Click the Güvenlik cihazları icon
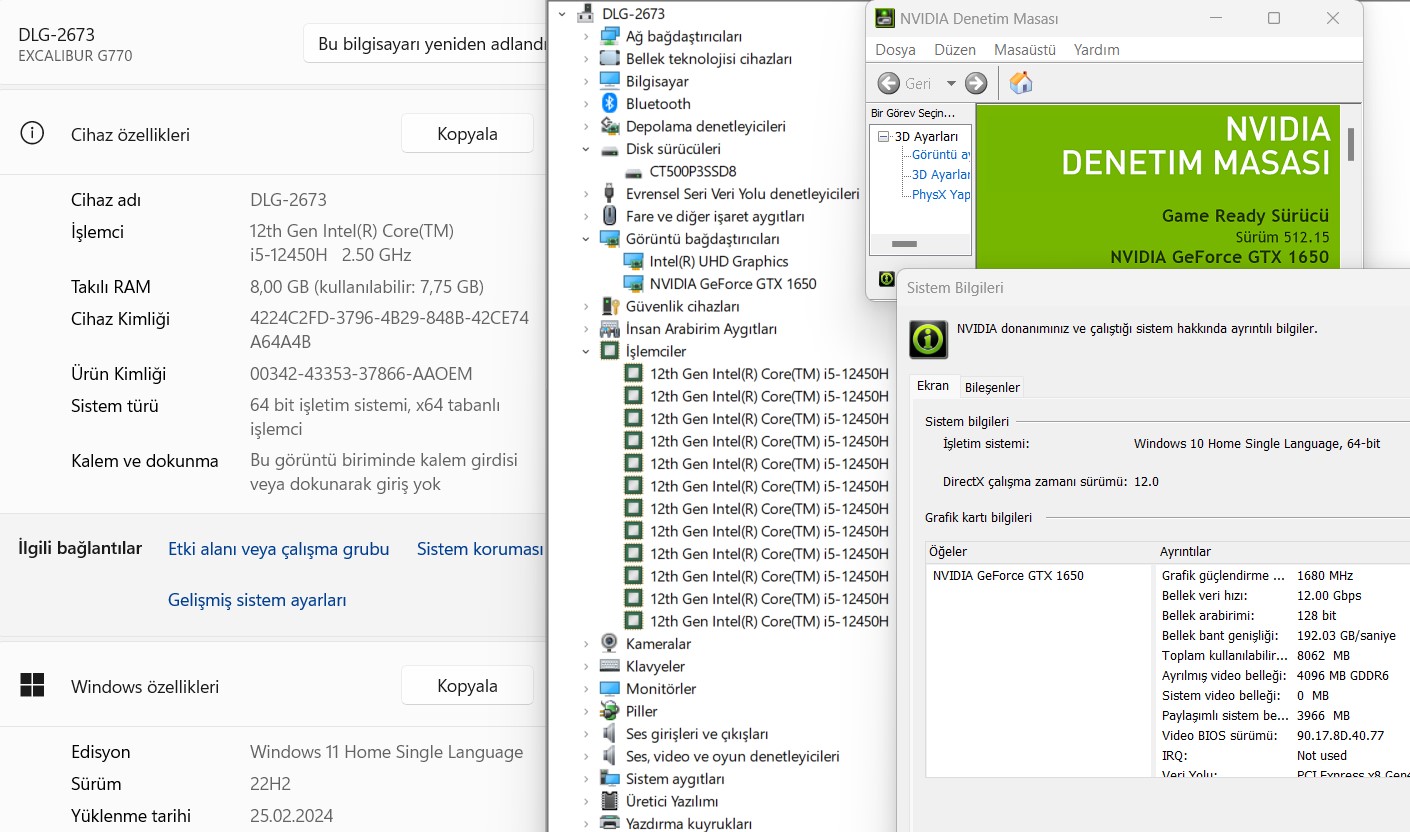 pos(609,306)
